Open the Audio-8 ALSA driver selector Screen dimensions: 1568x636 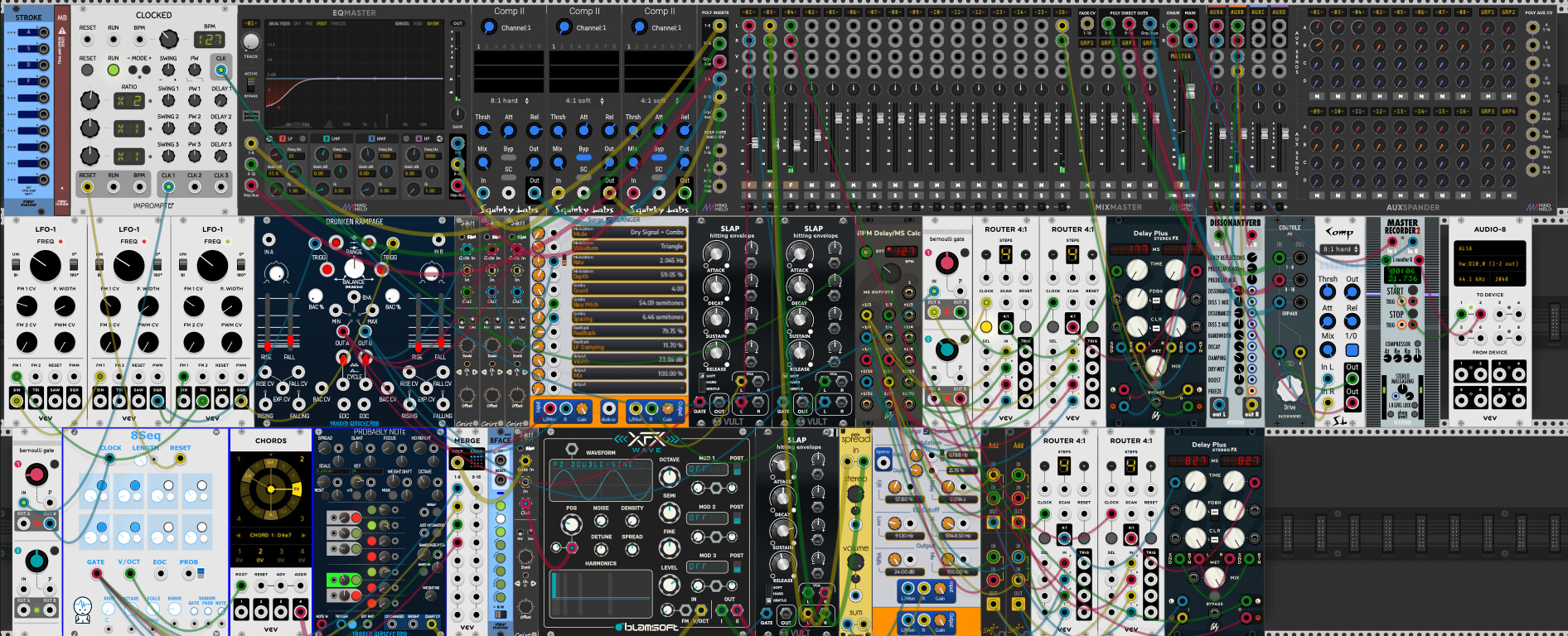tap(1490, 248)
